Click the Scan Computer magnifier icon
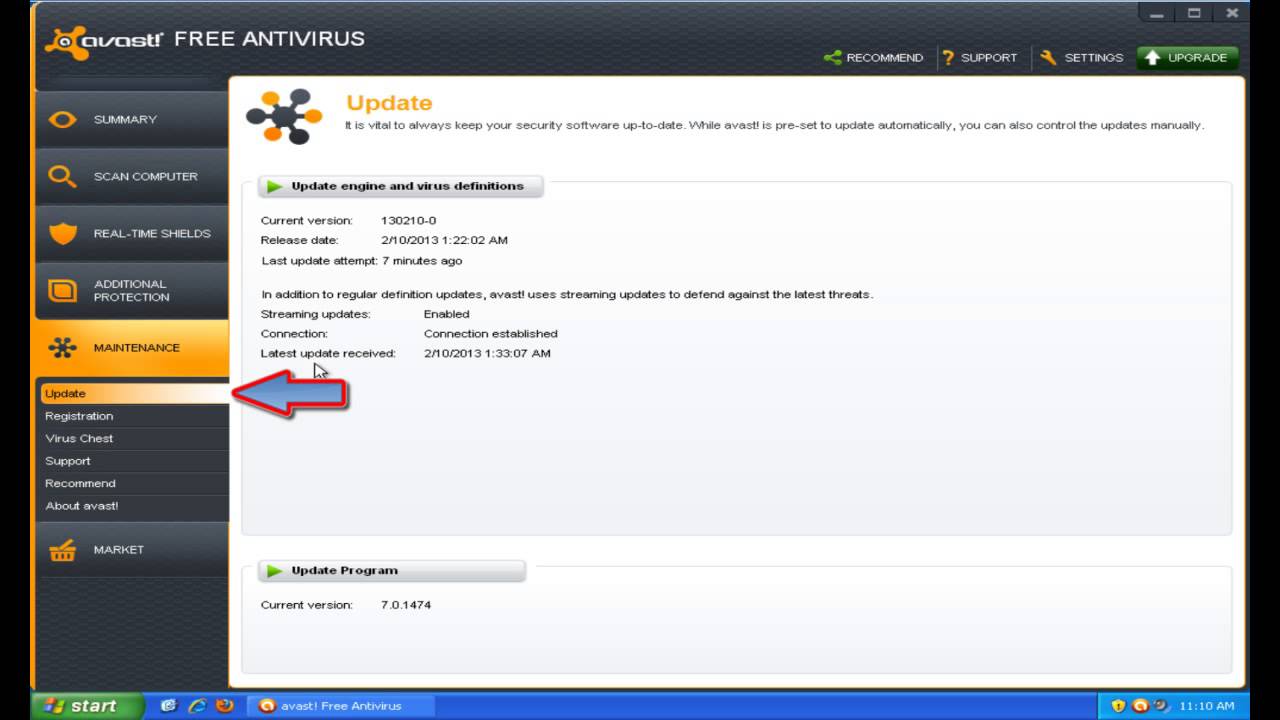The image size is (1280, 720). 62,177
